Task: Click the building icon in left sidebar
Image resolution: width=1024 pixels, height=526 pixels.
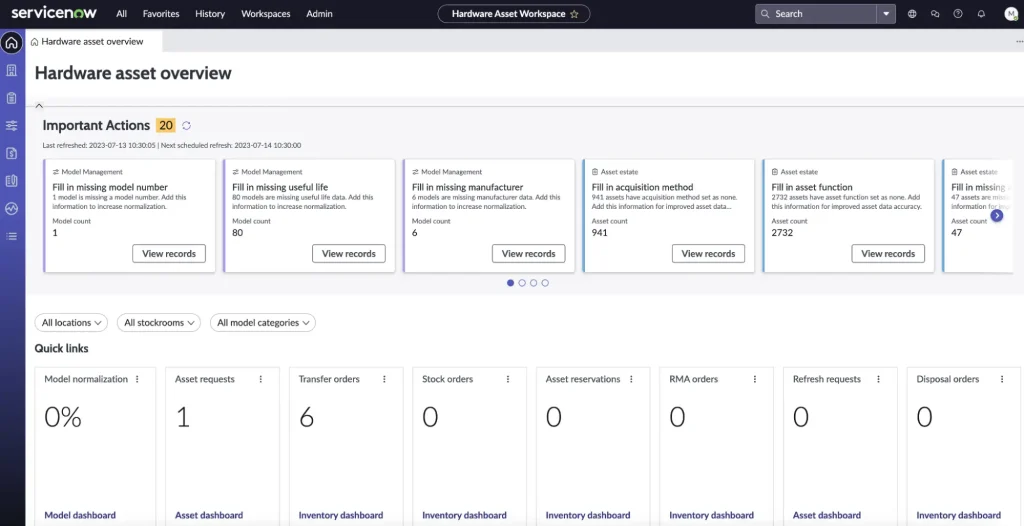Action: point(11,71)
